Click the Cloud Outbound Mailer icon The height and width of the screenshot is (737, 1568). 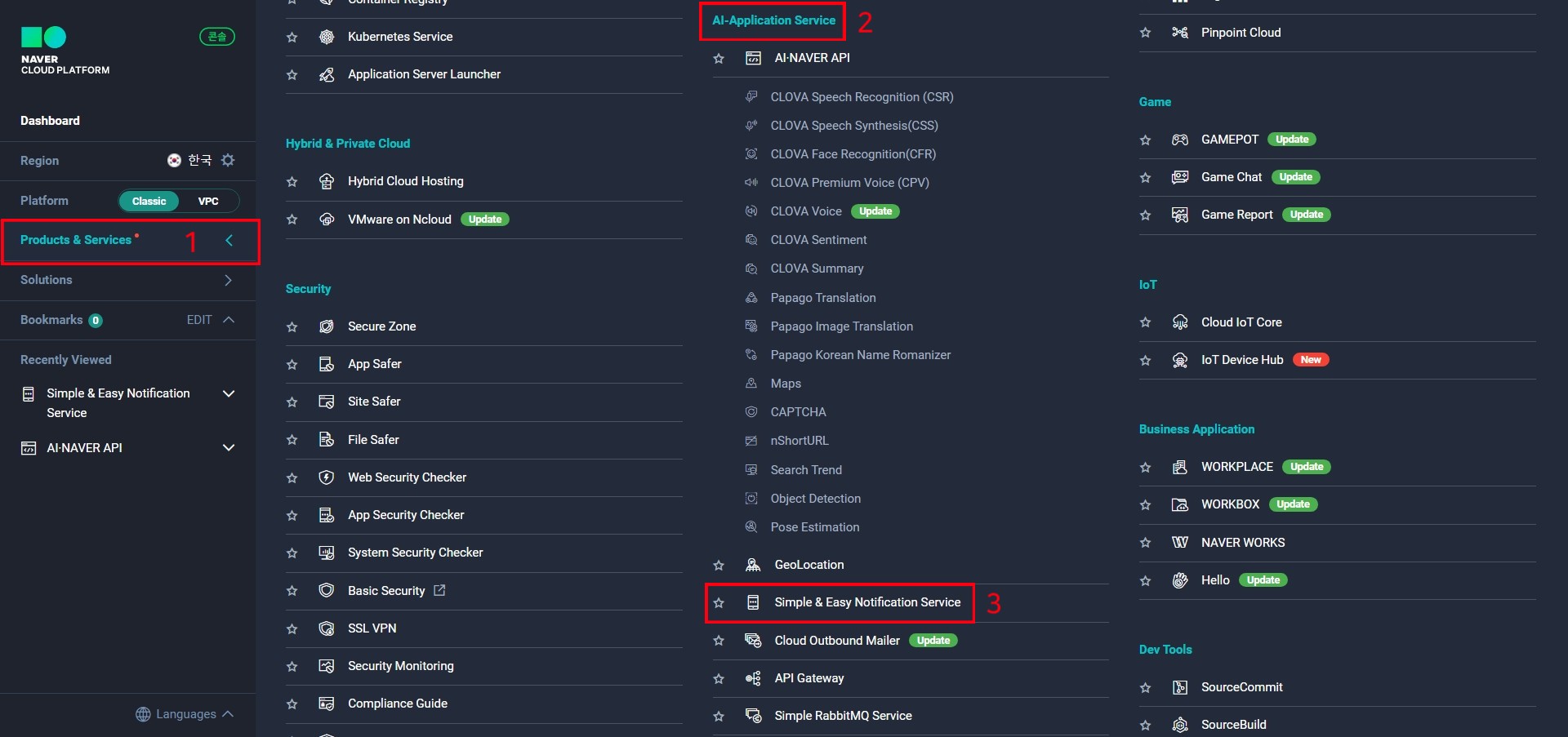click(753, 641)
